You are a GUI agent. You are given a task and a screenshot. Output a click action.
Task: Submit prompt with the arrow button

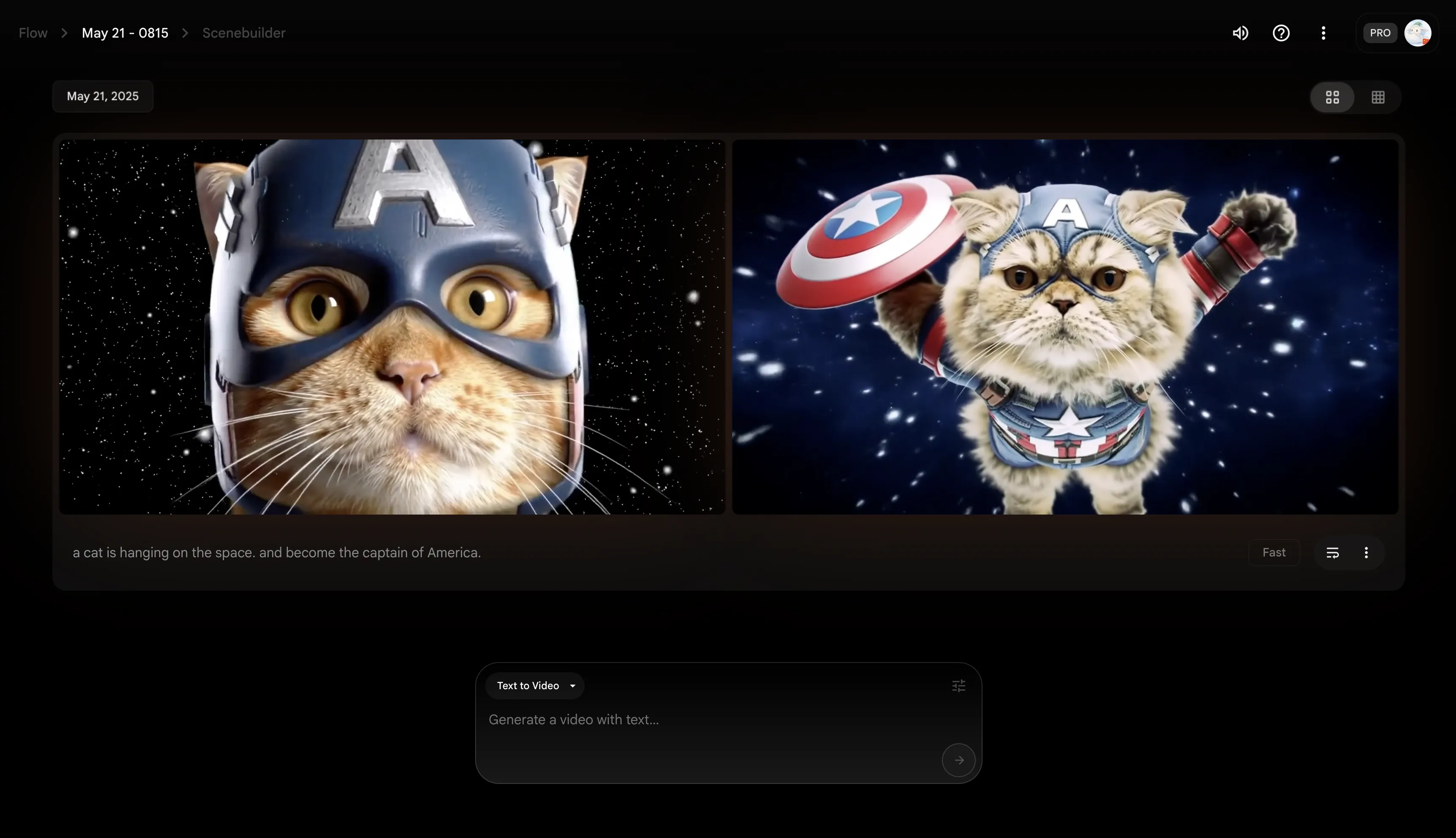point(958,760)
